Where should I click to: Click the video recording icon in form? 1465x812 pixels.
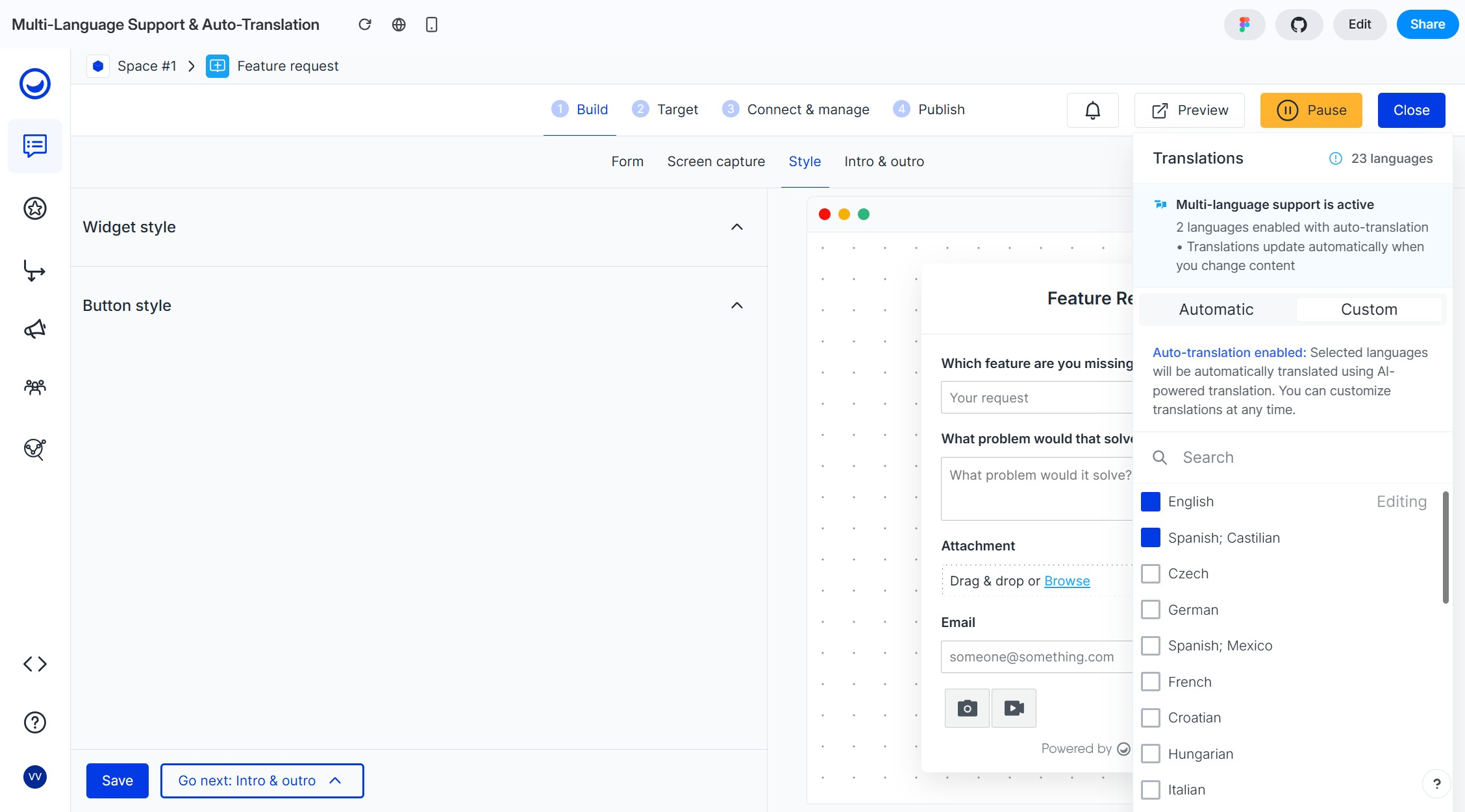pyautogui.click(x=1014, y=708)
